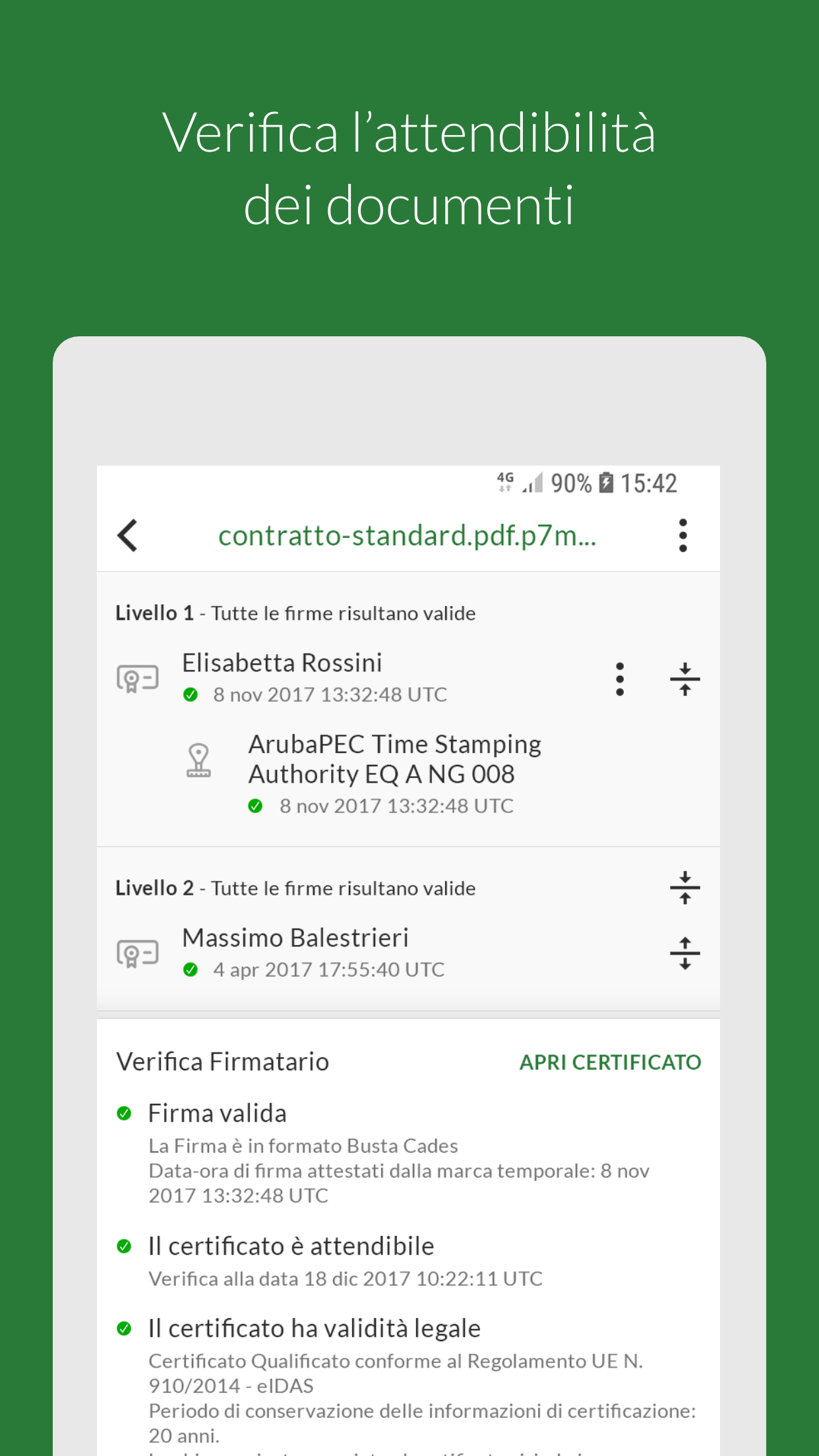Expand Massimo Balestrieri signature details
This screenshot has width=819, height=1456.
[684, 953]
